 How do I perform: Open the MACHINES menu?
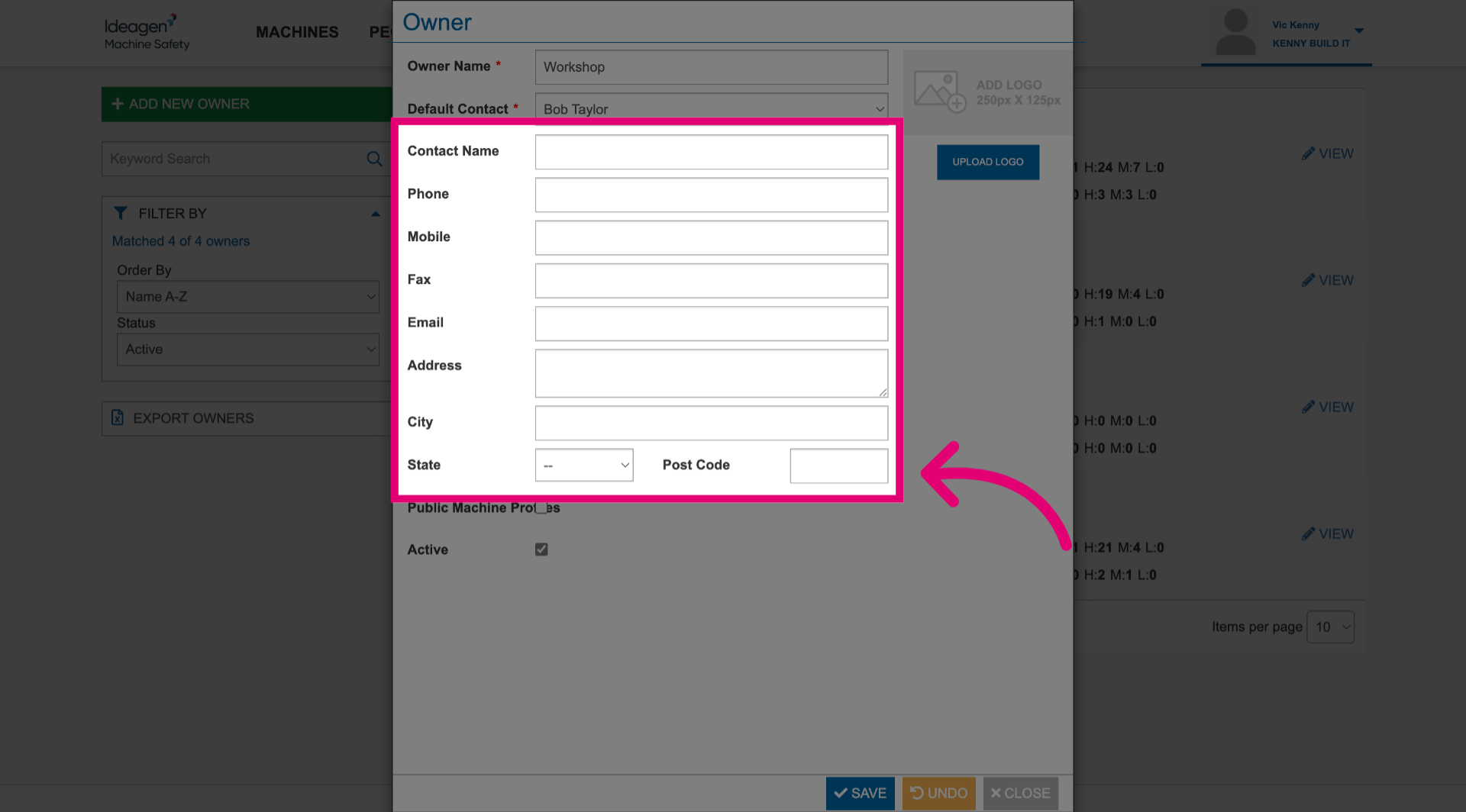tap(297, 32)
